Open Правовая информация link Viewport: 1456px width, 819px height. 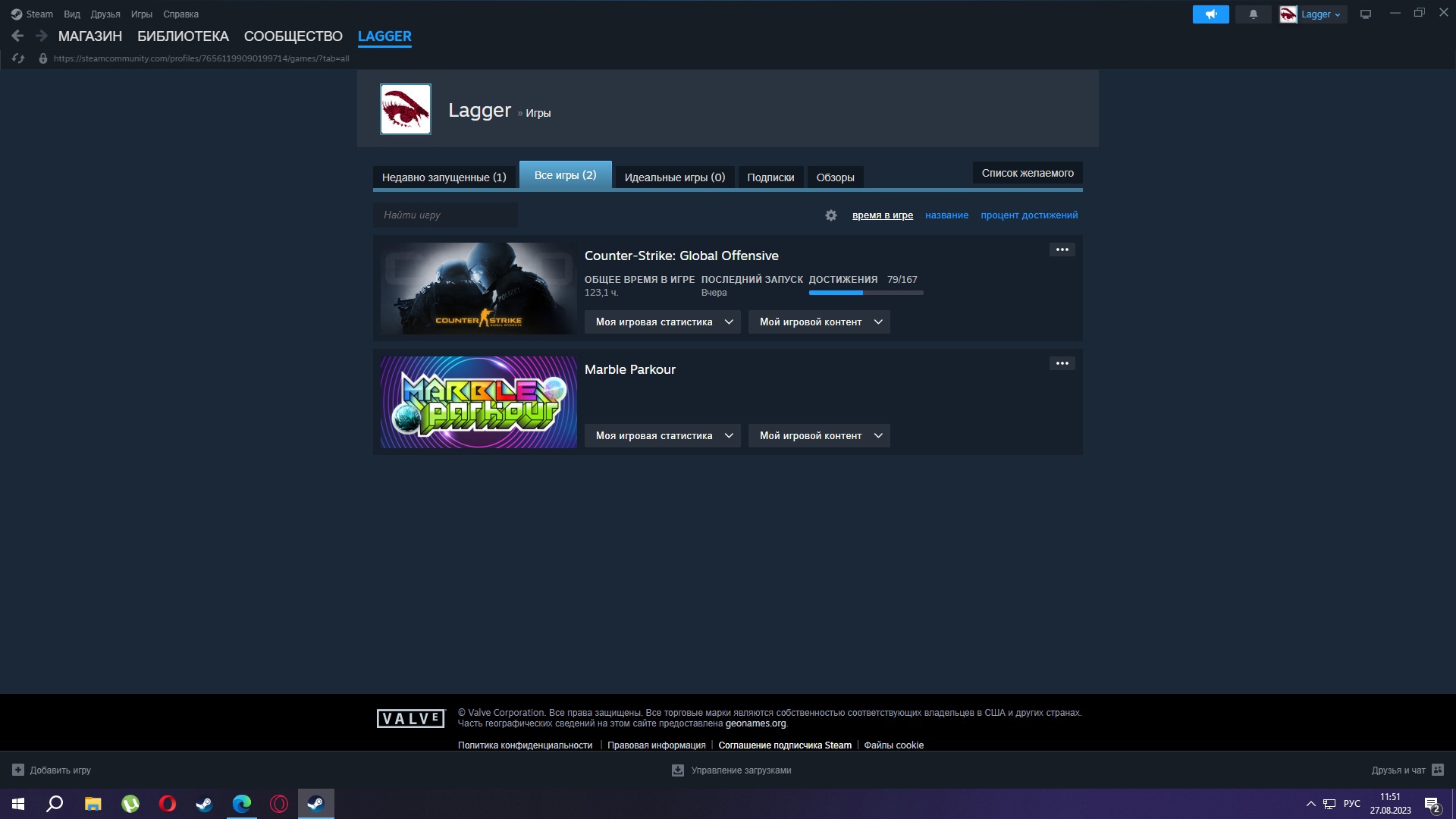click(656, 745)
